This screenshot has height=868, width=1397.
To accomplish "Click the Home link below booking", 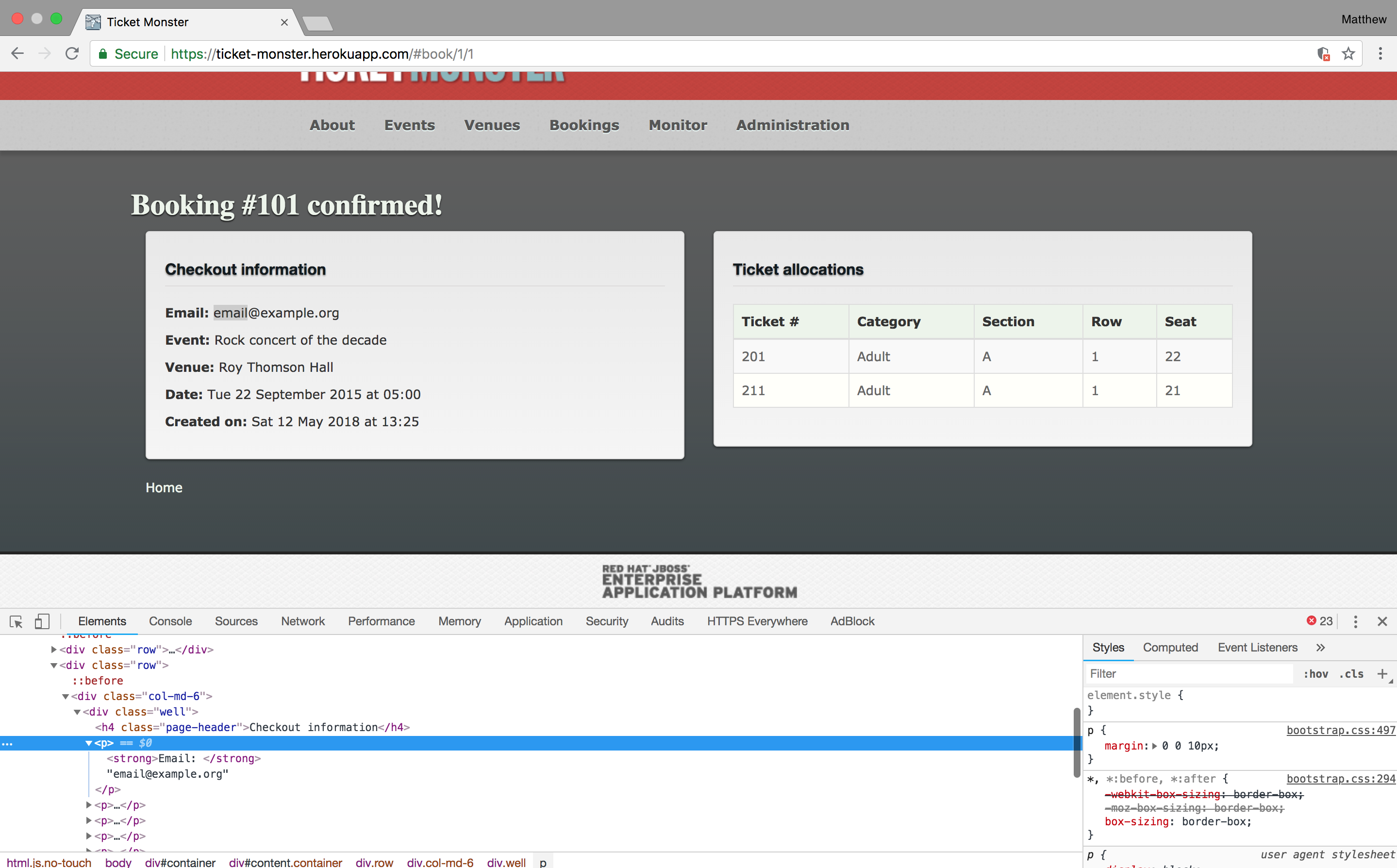I will coord(164,487).
